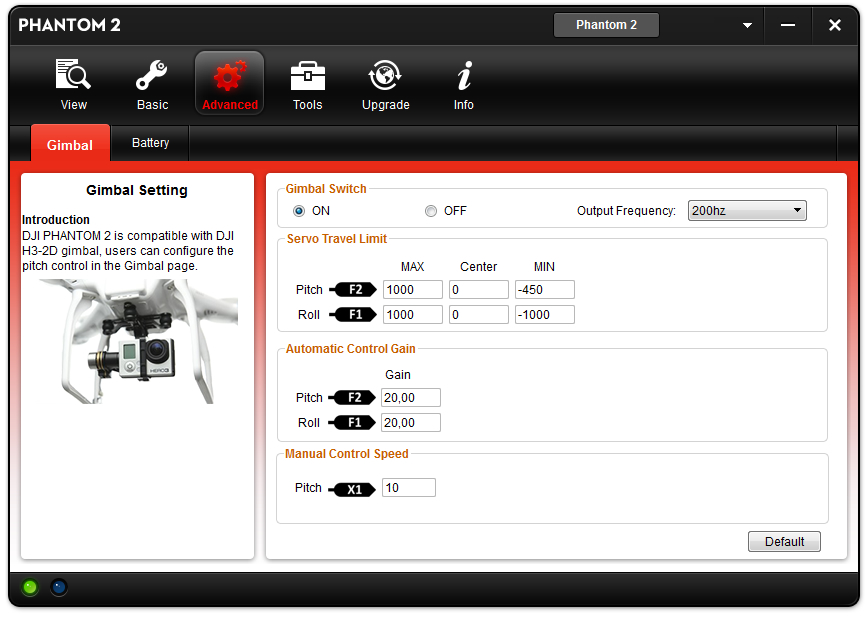Click the Output Frequency label
Viewport: 865px width, 617px height.
point(626,211)
